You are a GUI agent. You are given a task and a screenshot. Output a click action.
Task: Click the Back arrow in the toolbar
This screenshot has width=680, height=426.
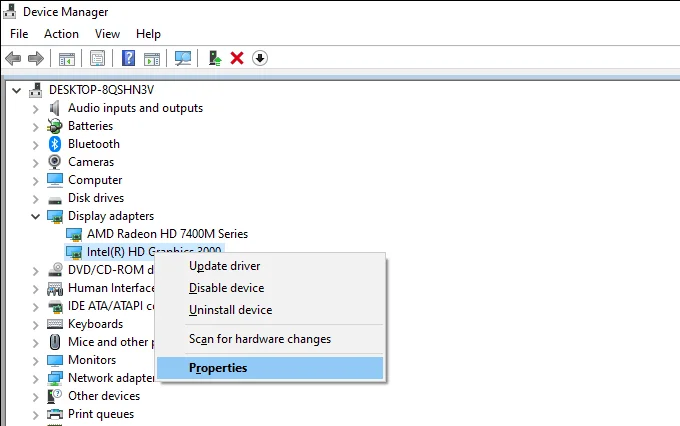click(x=14, y=58)
